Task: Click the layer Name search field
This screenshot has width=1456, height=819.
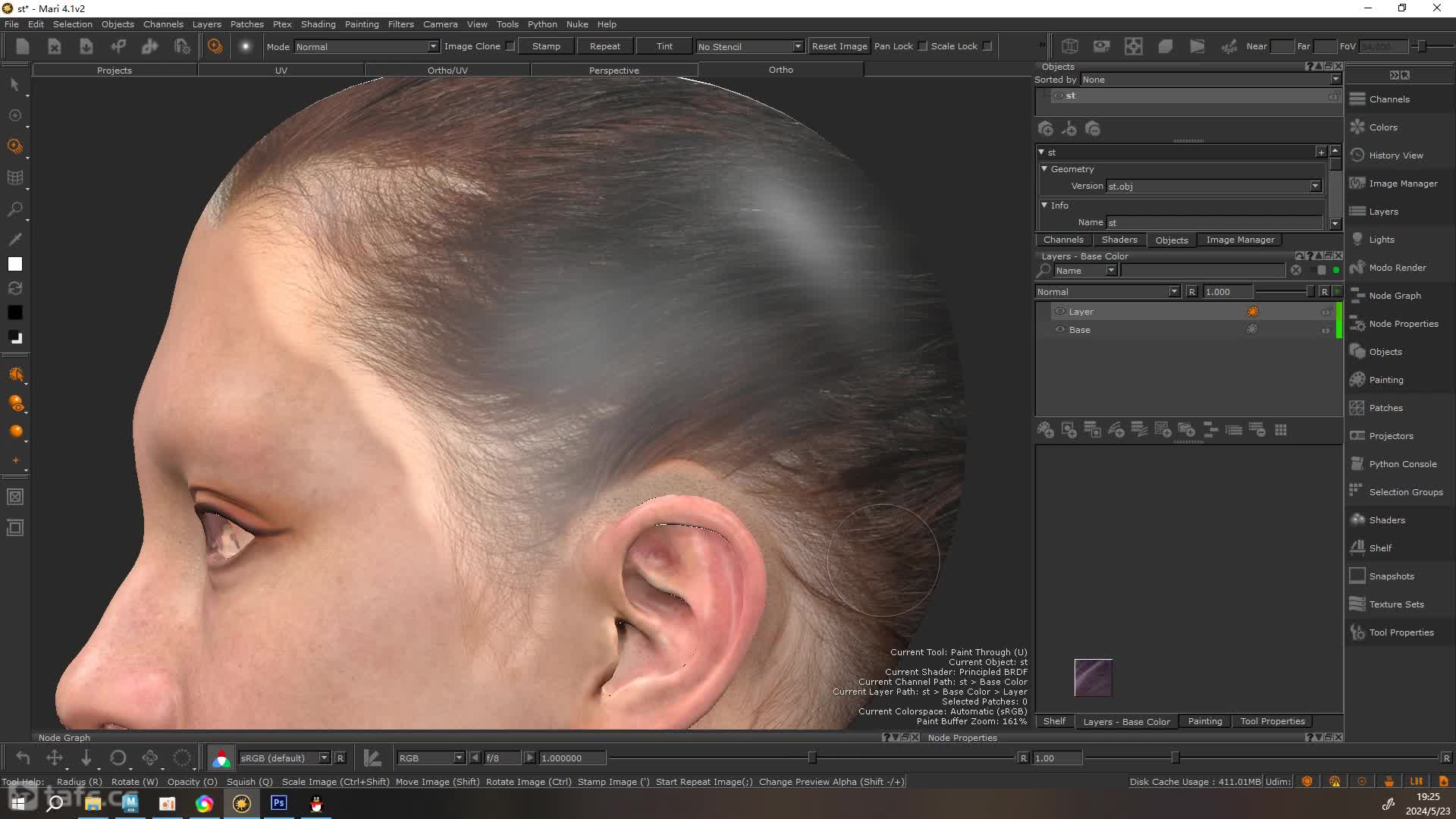Action: click(x=1203, y=271)
